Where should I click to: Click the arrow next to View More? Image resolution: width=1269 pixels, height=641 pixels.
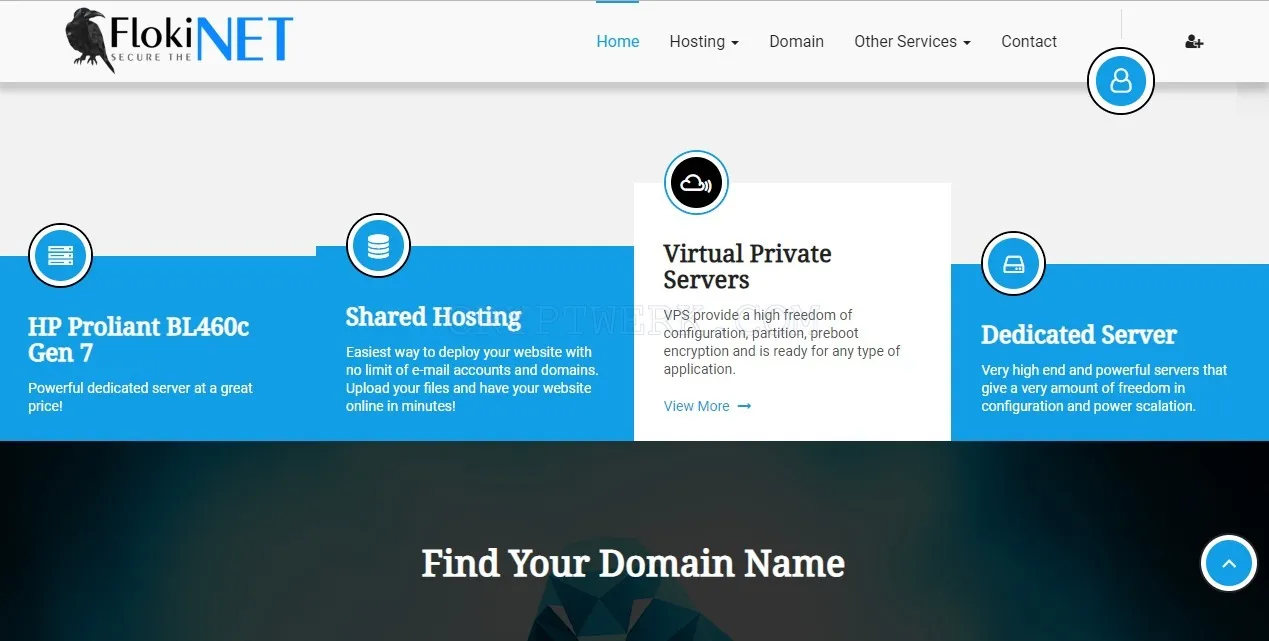[744, 406]
